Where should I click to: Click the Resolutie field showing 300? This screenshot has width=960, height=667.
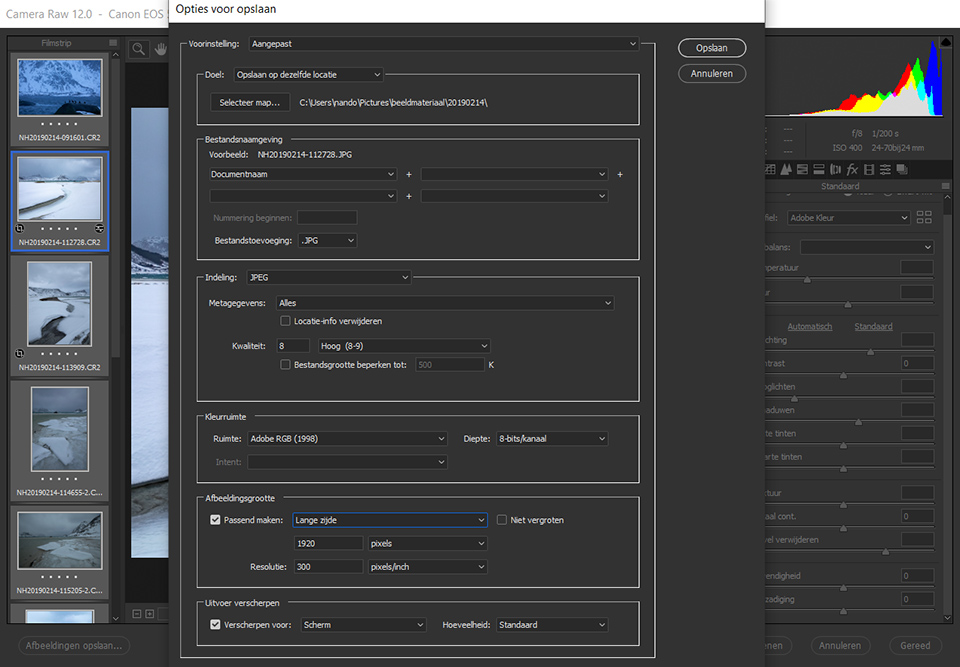[x=328, y=567]
